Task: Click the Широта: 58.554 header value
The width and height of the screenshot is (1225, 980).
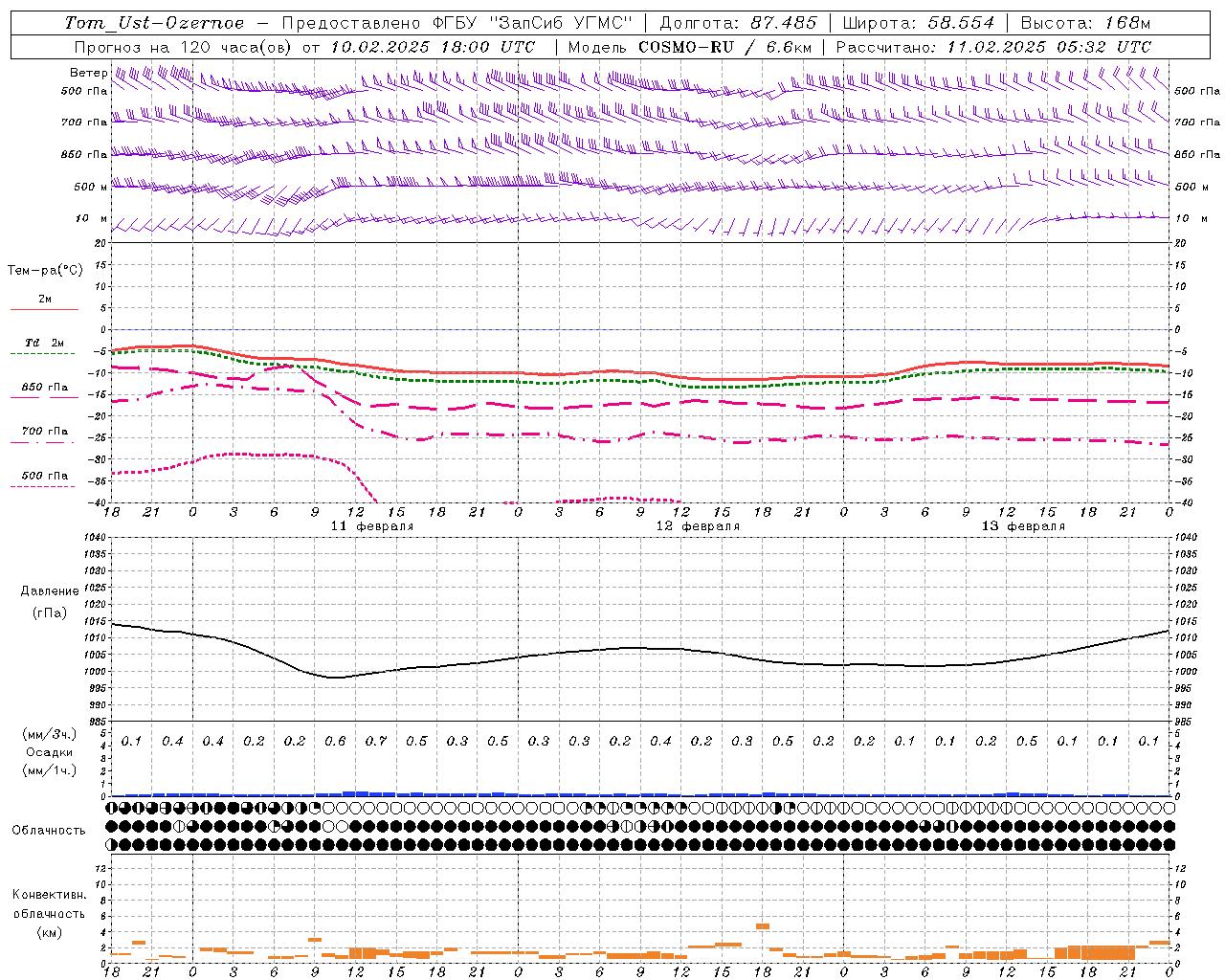Action: pyautogui.click(x=919, y=23)
